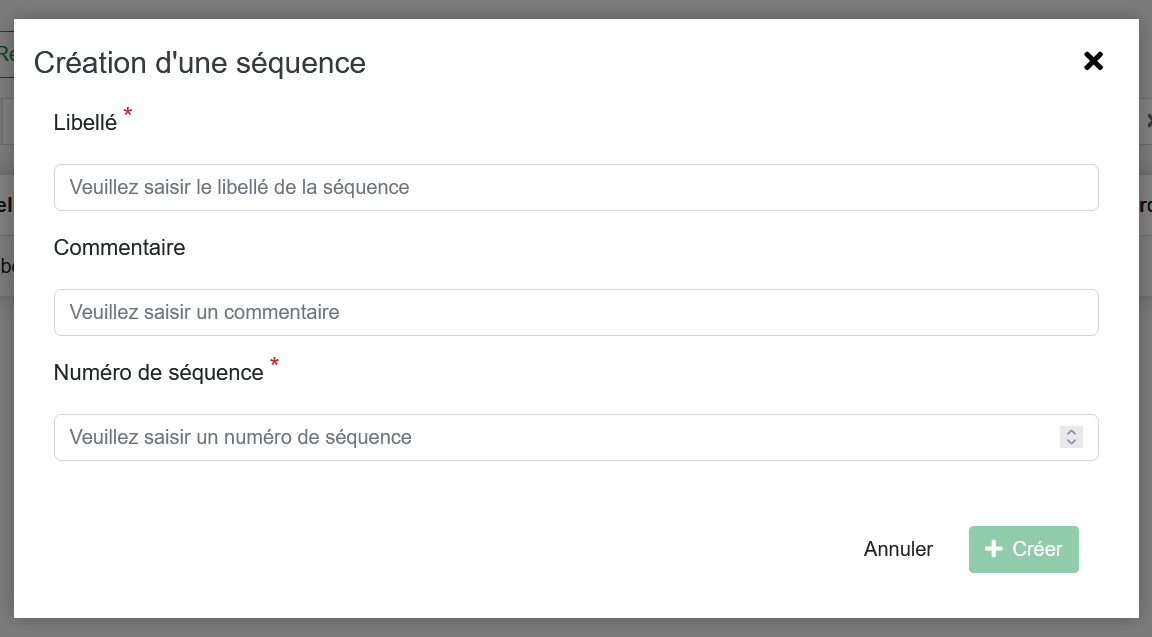Viewport: 1152px width, 637px height.
Task: Click the red asterisk beside Libellé
Action: coord(127,113)
